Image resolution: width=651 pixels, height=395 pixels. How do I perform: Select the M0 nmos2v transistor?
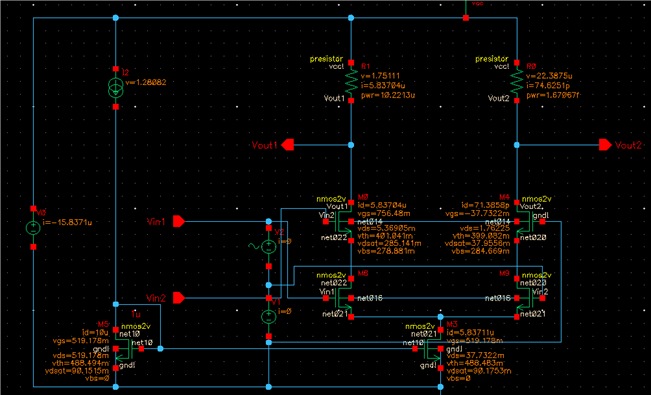[342, 221]
